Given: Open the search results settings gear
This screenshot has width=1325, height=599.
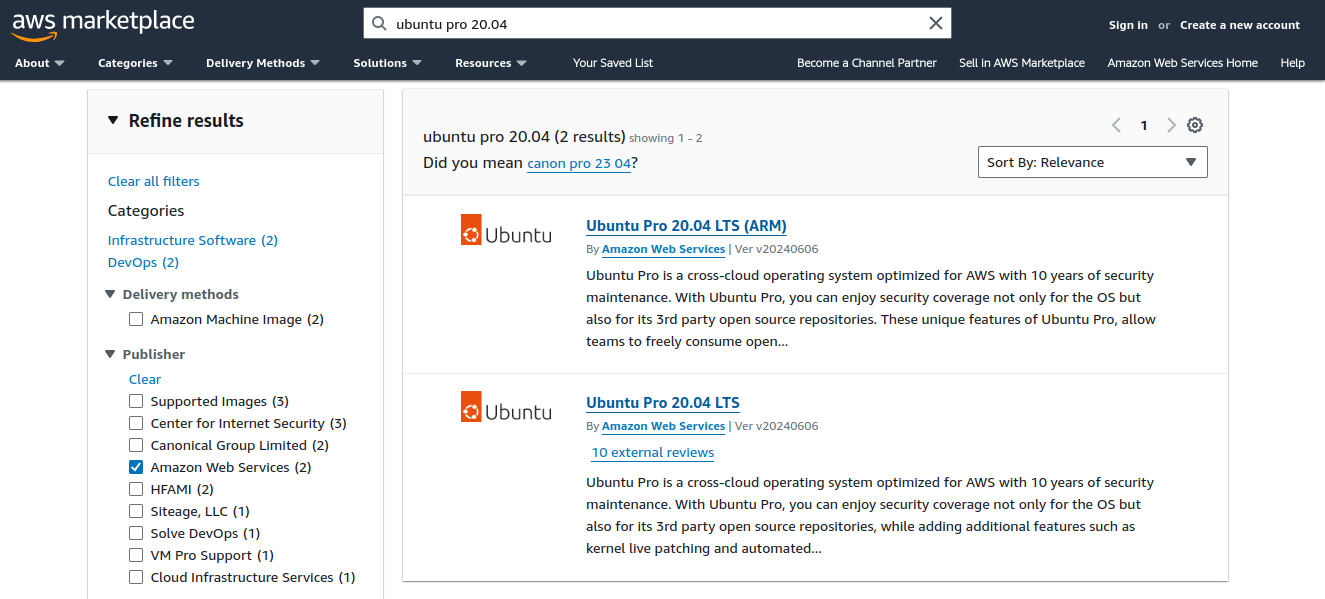Looking at the screenshot, I should 1194,125.
